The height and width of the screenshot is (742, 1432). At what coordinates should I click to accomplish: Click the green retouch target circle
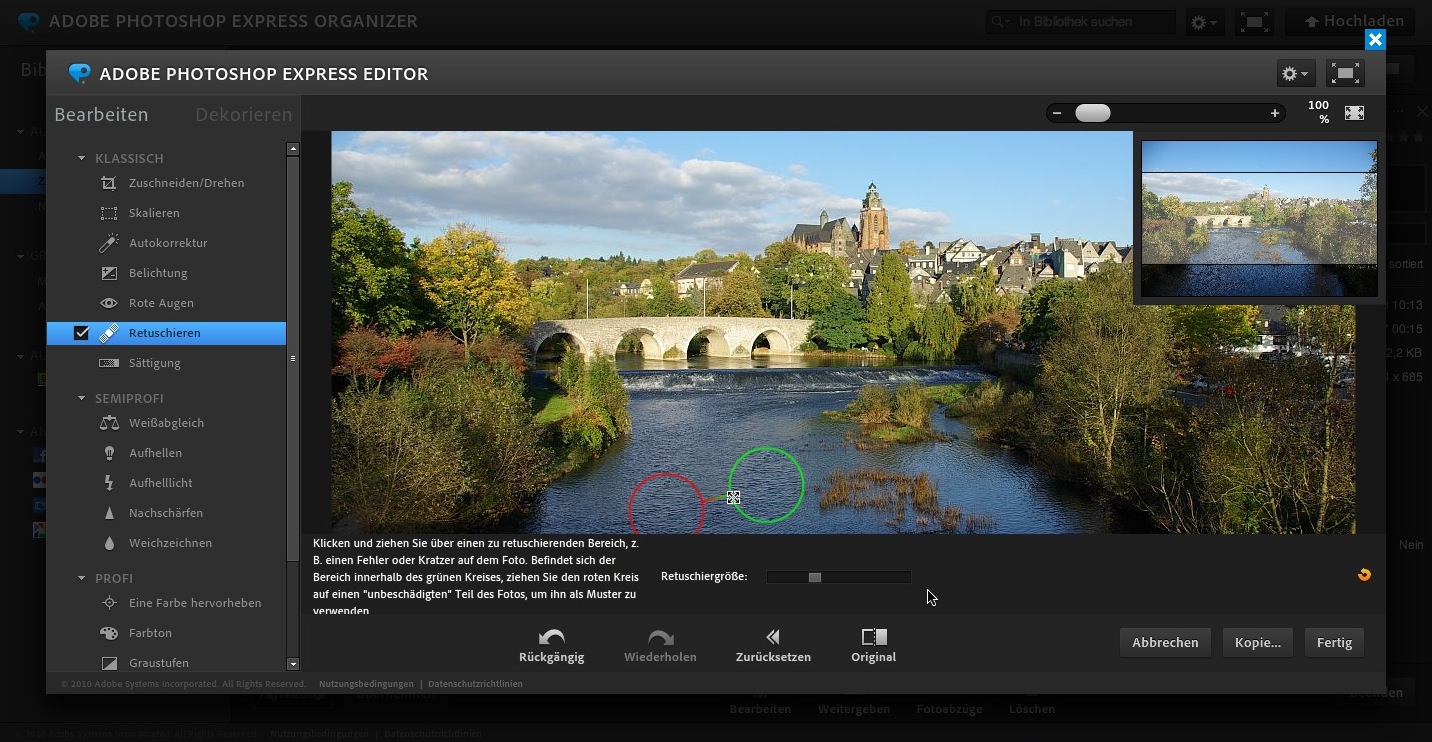tap(766, 485)
